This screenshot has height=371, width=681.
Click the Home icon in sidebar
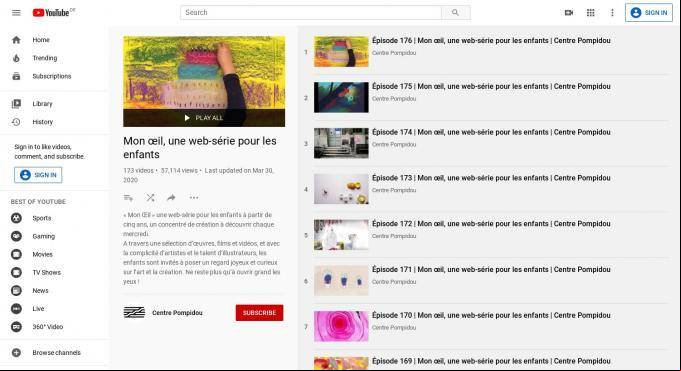click(16, 40)
